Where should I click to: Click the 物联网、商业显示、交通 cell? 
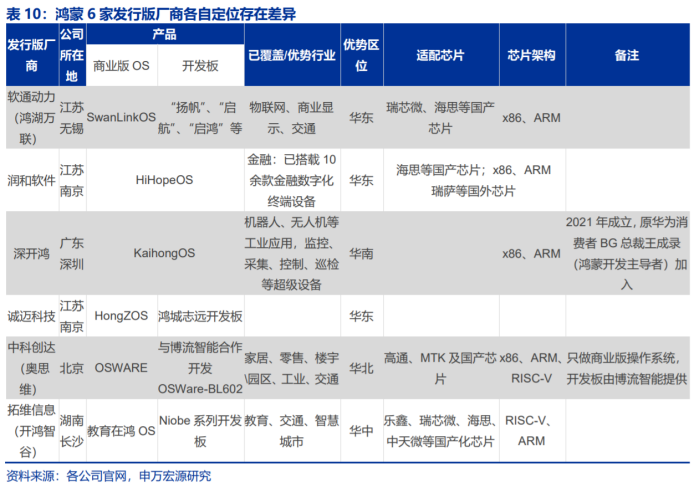[292, 118]
